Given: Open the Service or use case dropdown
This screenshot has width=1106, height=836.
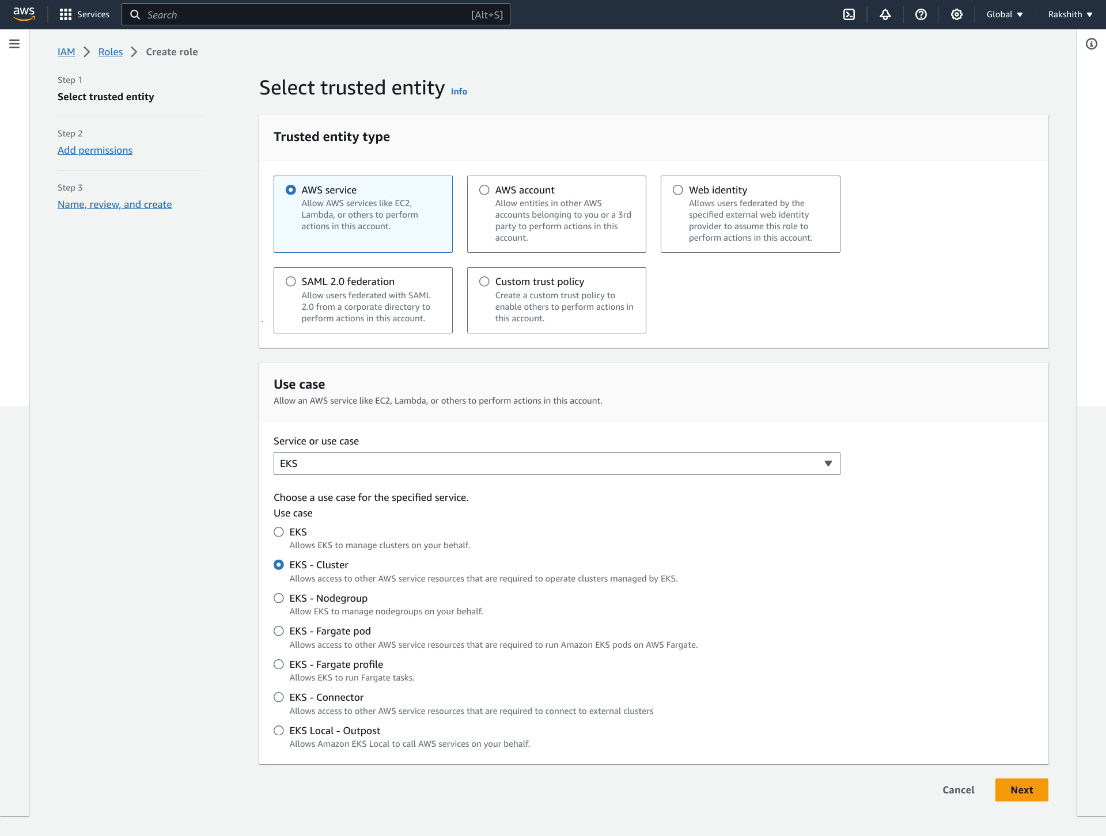Looking at the screenshot, I should 557,464.
